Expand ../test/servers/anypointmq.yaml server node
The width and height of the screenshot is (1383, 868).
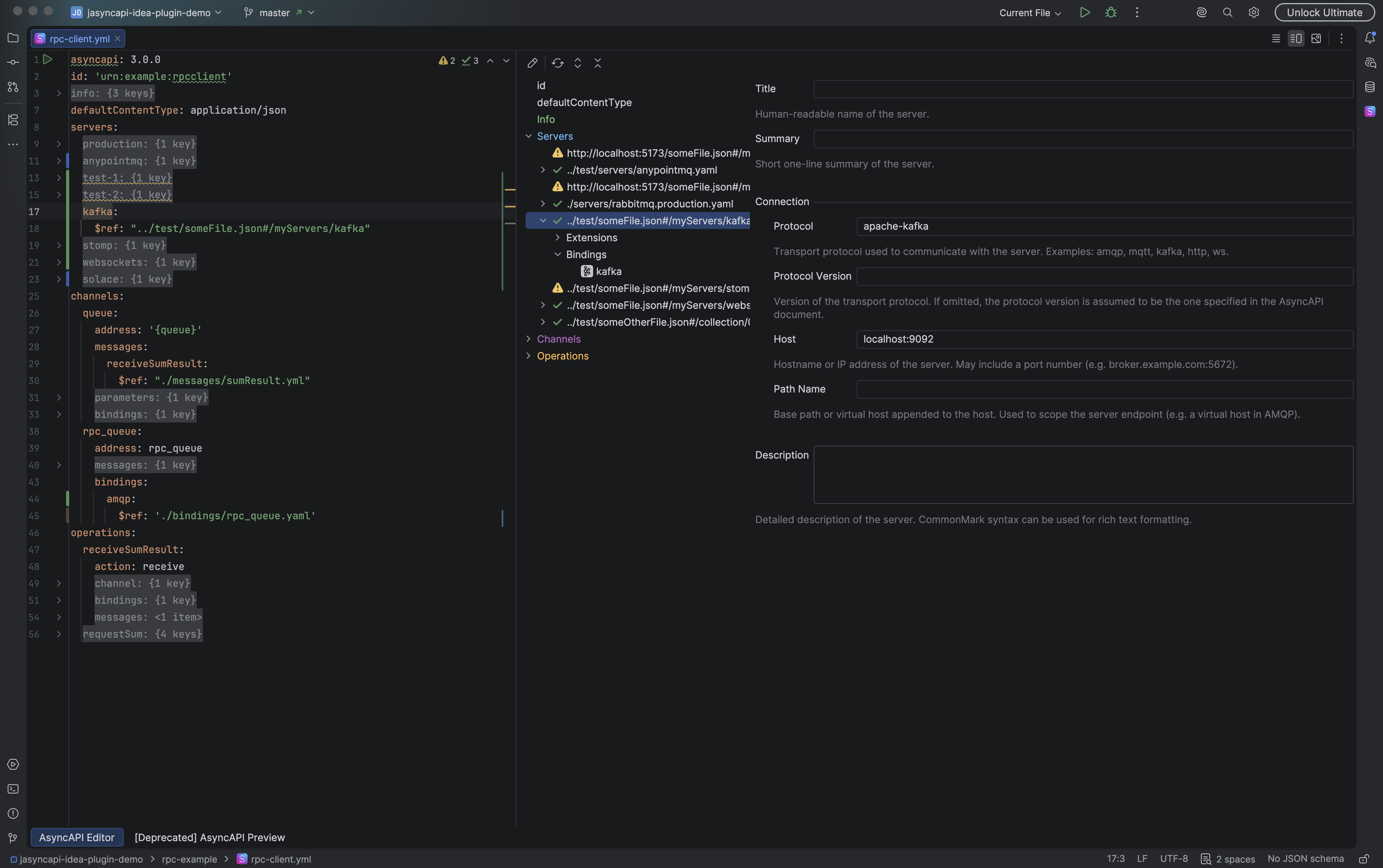click(x=542, y=170)
